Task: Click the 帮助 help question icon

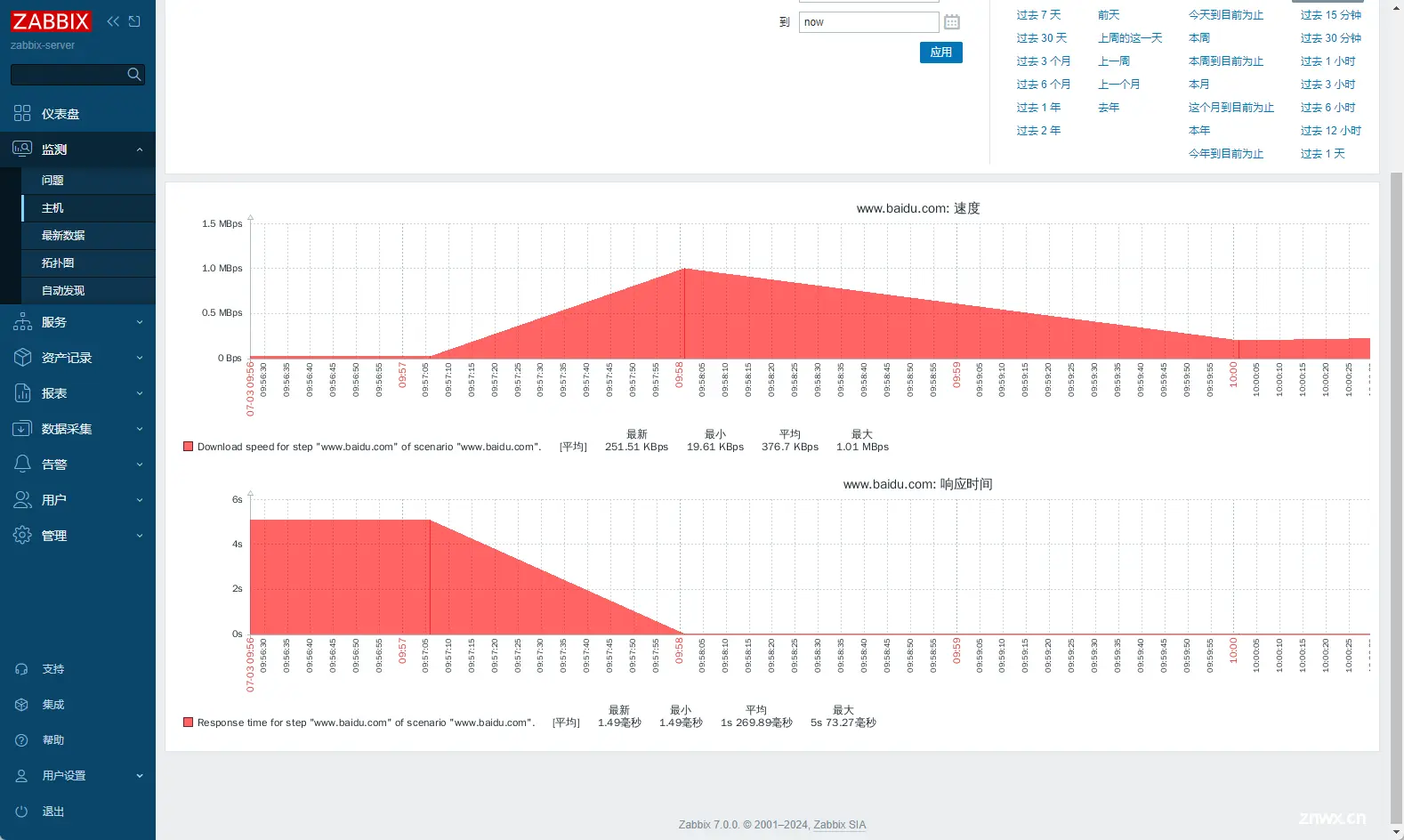Action: pos(21,740)
